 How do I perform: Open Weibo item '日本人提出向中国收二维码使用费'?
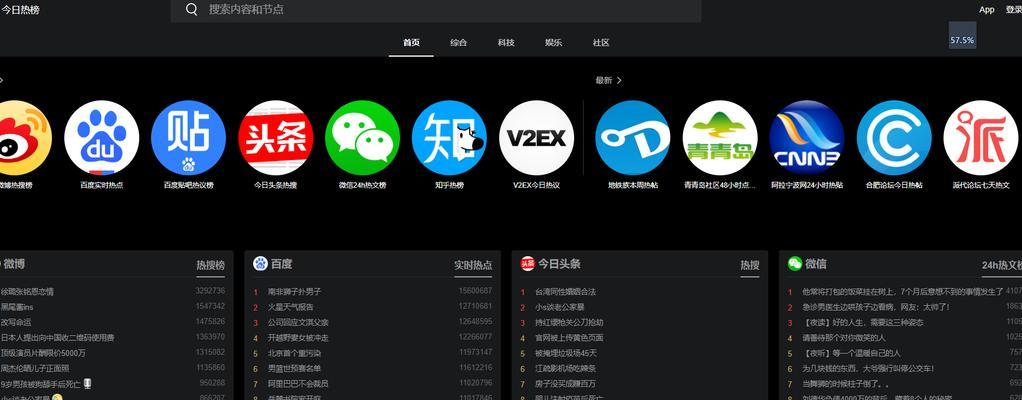(x=57, y=338)
